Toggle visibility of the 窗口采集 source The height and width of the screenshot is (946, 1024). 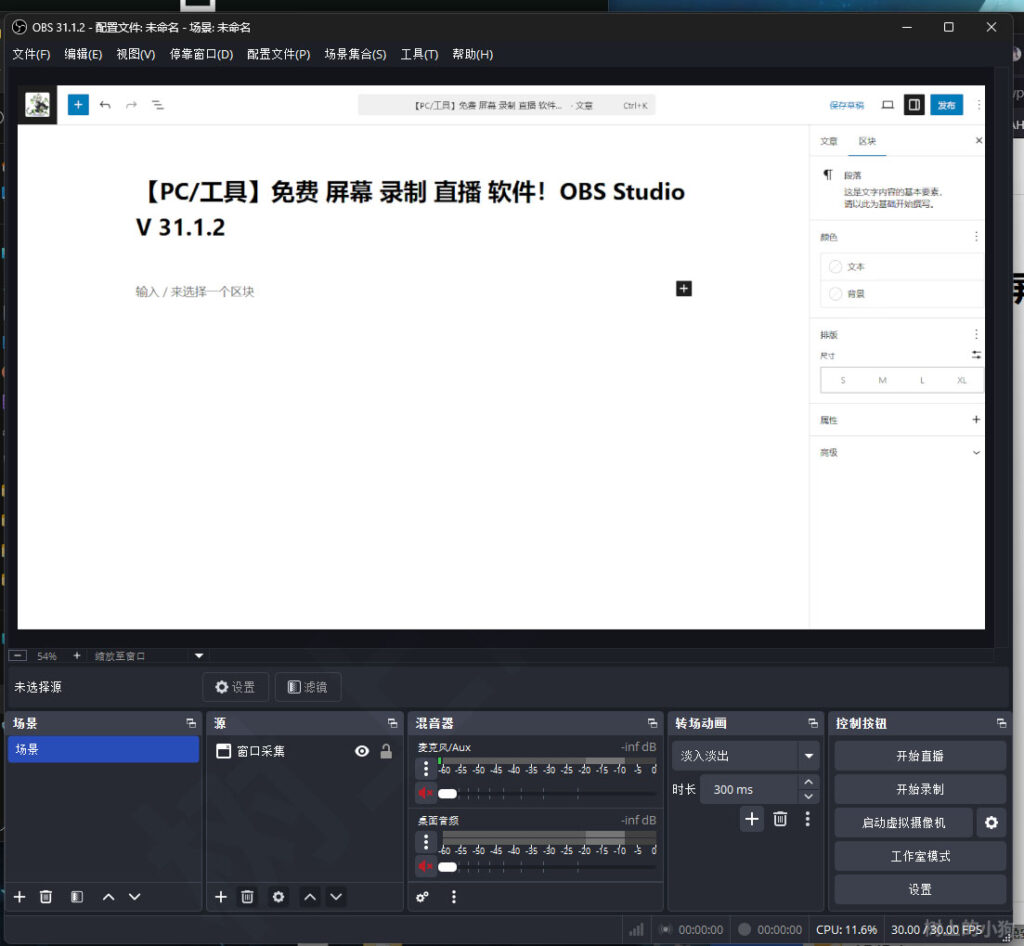point(362,751)
